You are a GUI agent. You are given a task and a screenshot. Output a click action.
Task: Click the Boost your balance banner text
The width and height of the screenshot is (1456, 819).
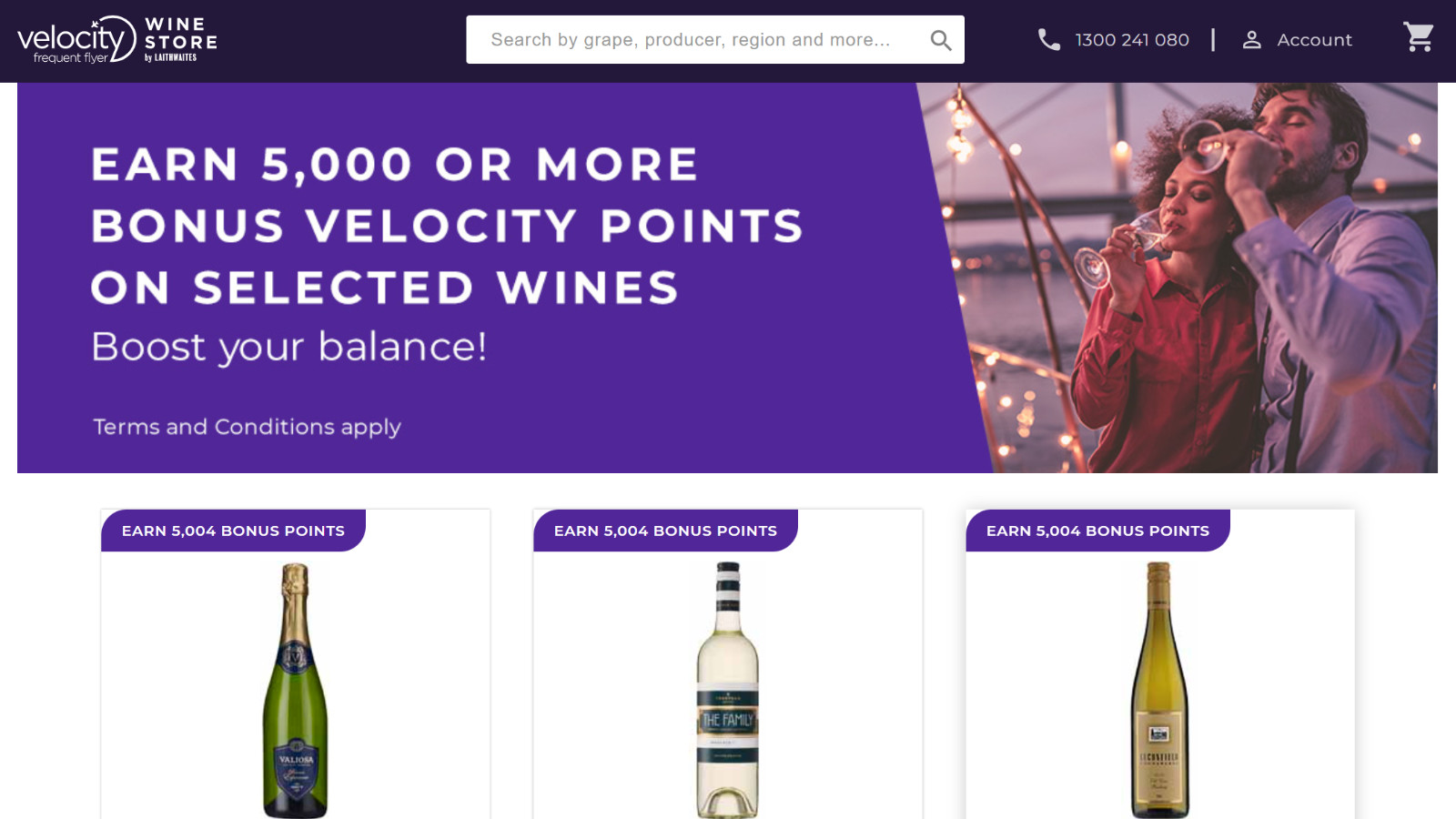click(288, 347)
